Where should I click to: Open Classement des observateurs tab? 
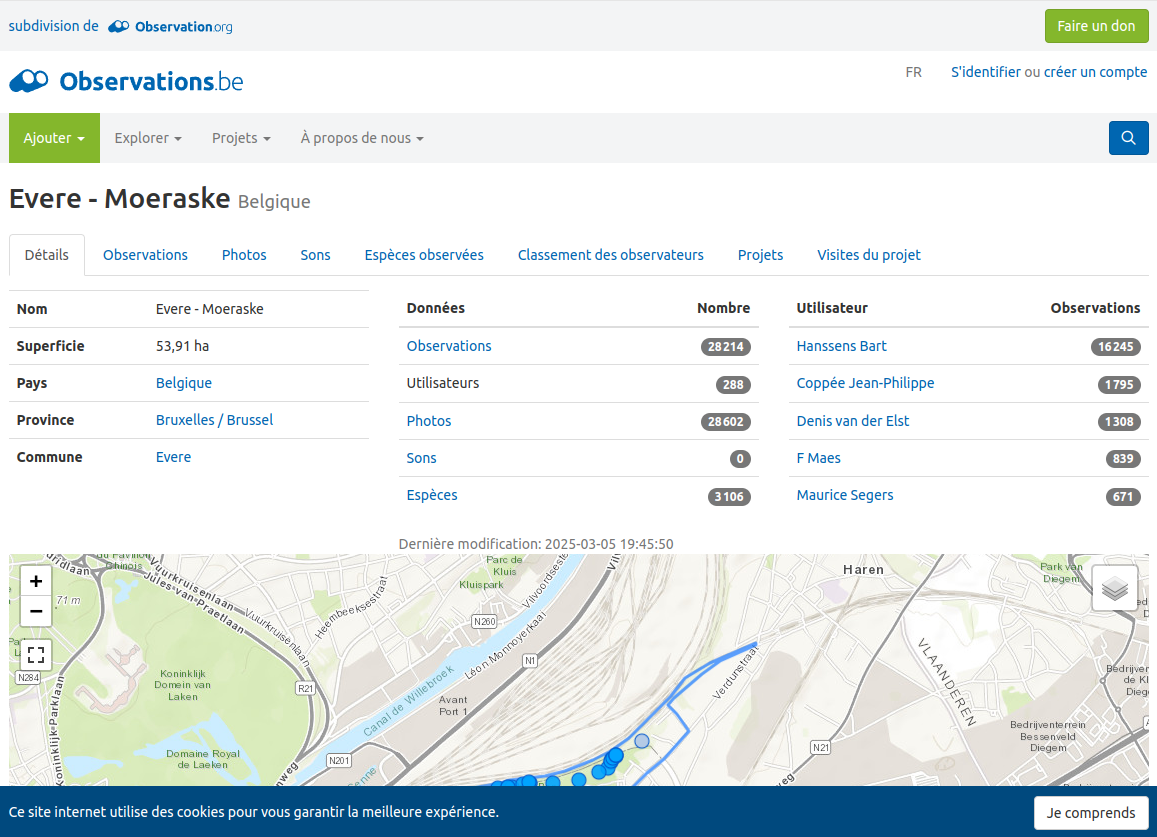611,255
